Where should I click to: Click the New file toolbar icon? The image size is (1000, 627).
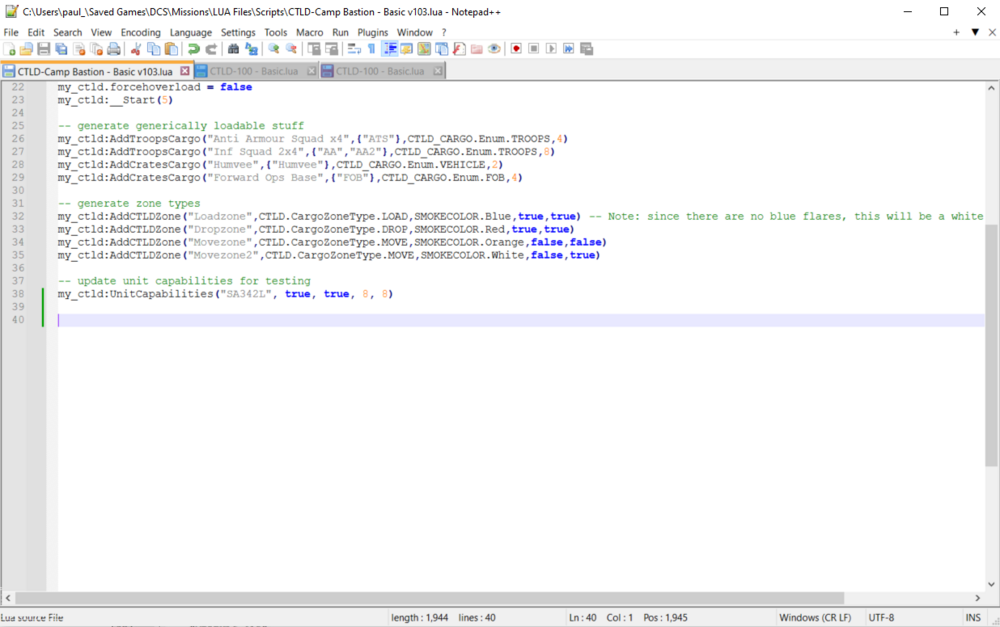[x=10, y=49]
